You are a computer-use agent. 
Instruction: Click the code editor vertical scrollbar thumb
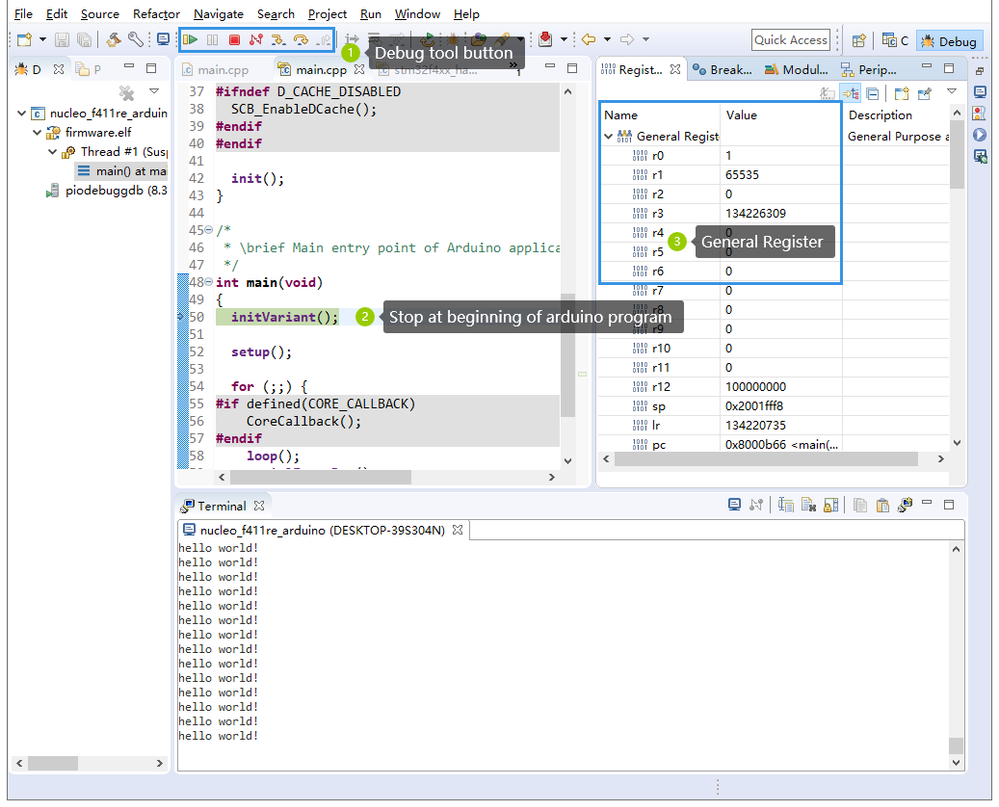(x=568, y=355)
